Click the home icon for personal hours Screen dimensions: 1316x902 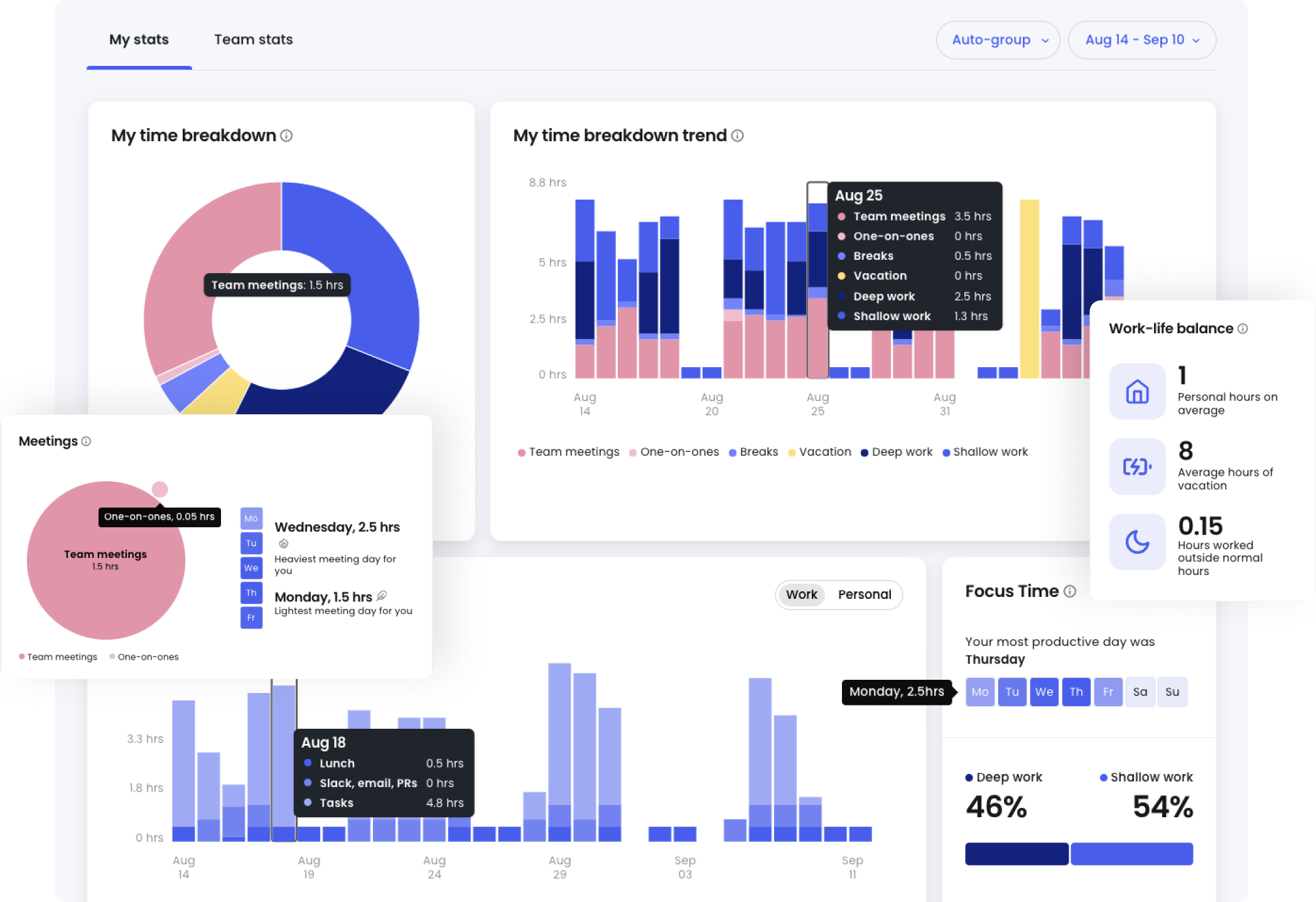pos(1137,391)
